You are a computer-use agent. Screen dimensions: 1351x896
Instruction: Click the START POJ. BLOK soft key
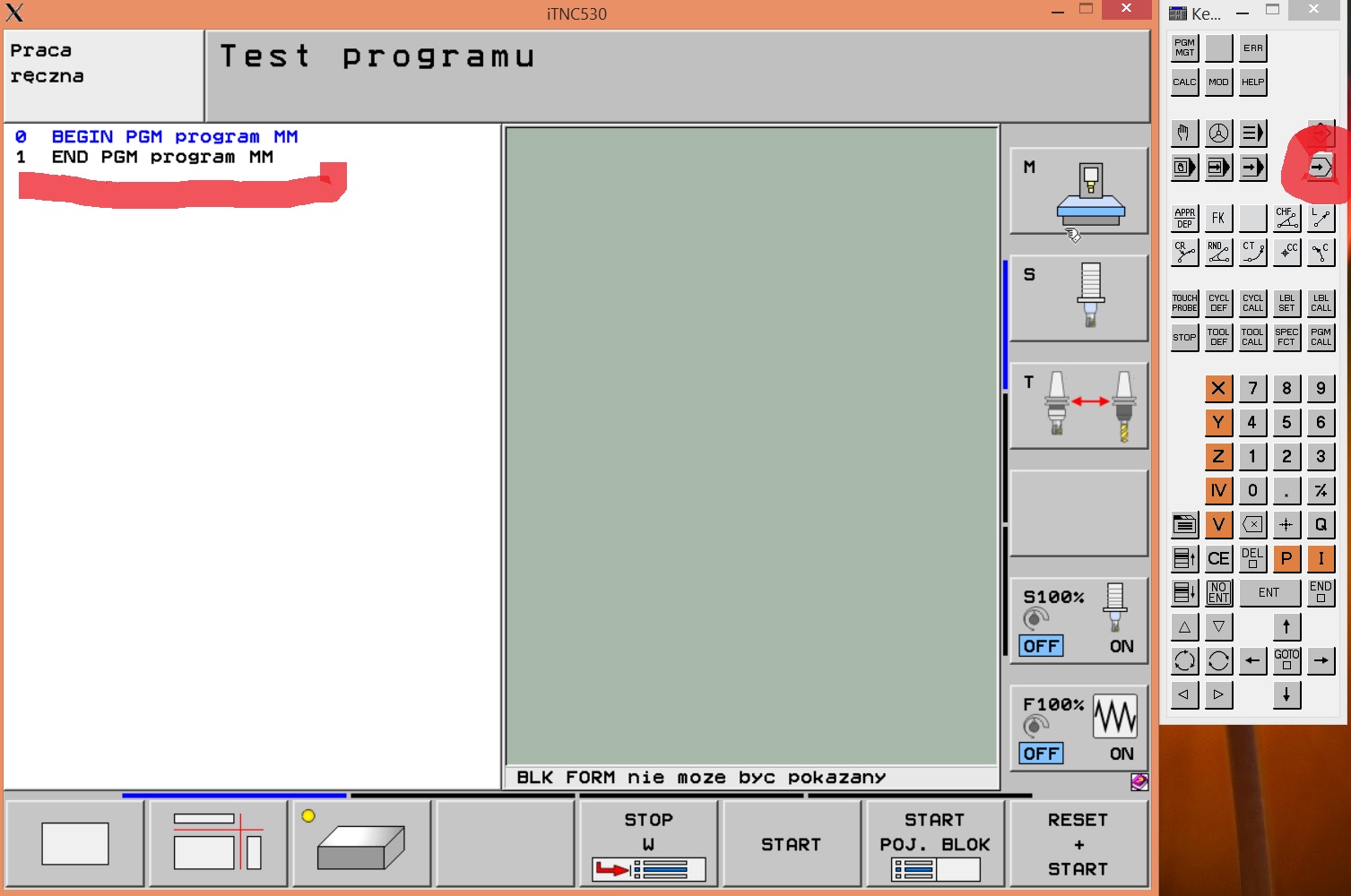coord(935,844)
